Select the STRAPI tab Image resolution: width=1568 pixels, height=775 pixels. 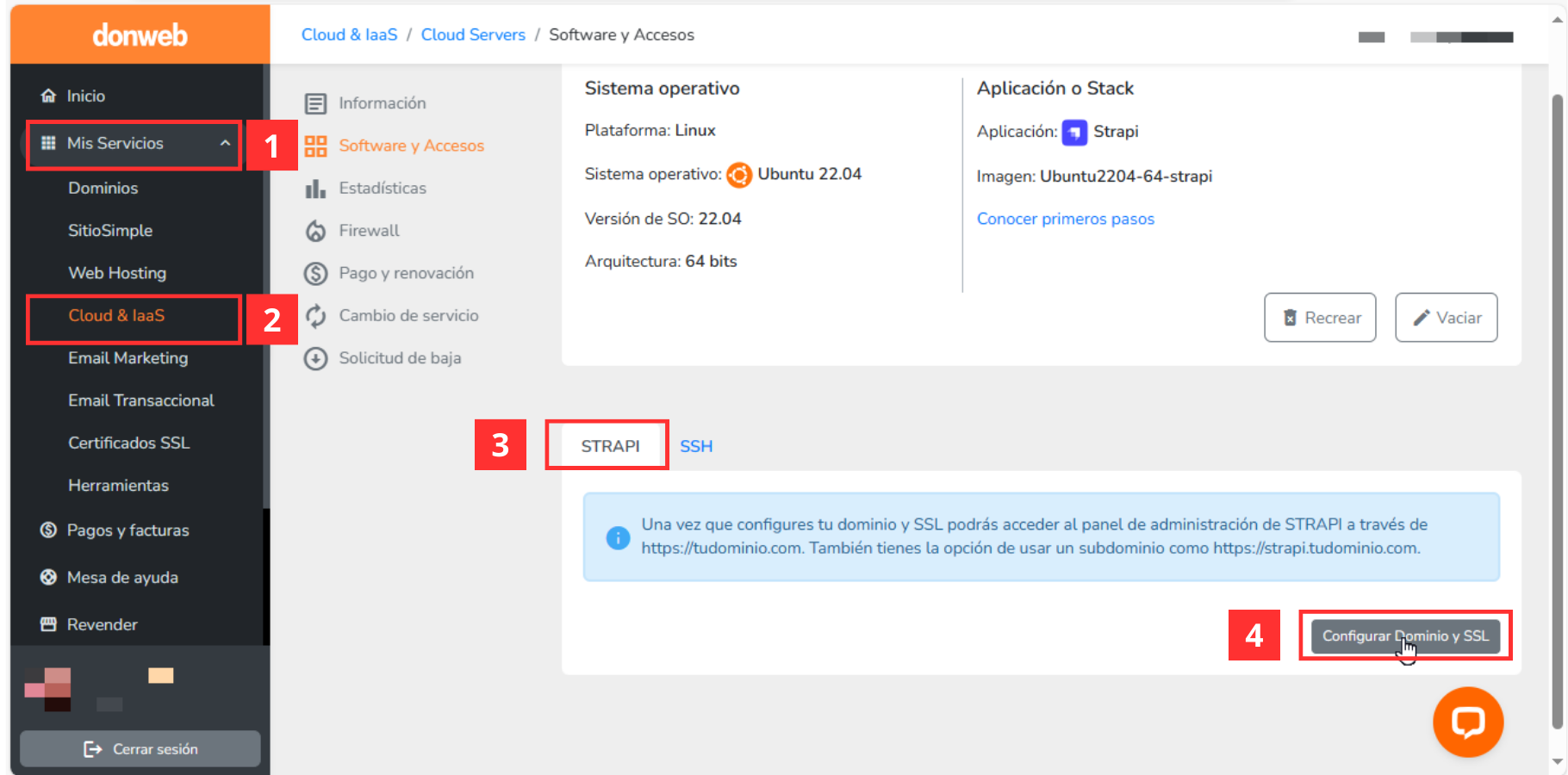tap(610, 446)
